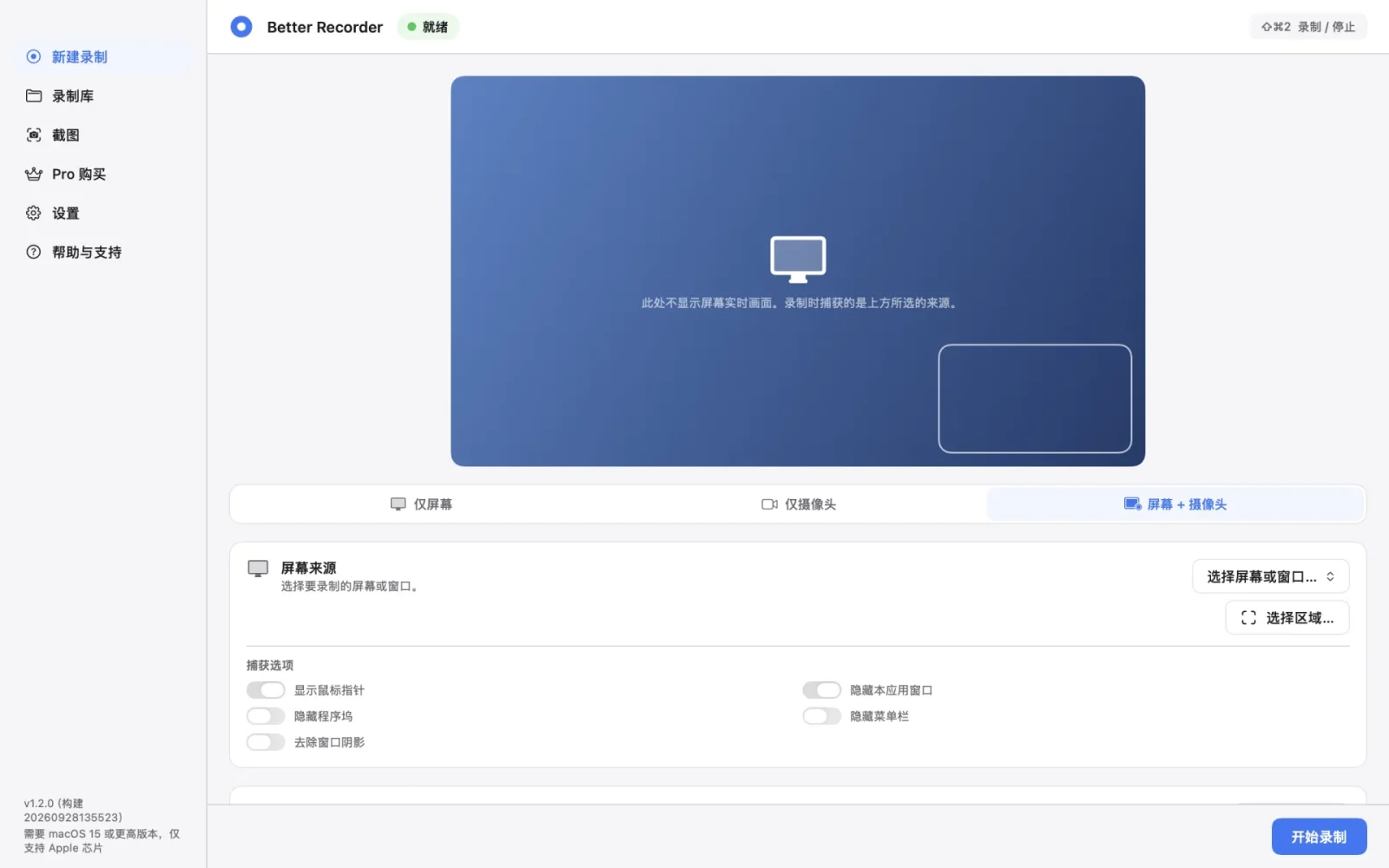The height and width of the screenshot is (868, 1389).
Task: Switch to the 仅屏幕 tab
Action: [x=421, y=504]
